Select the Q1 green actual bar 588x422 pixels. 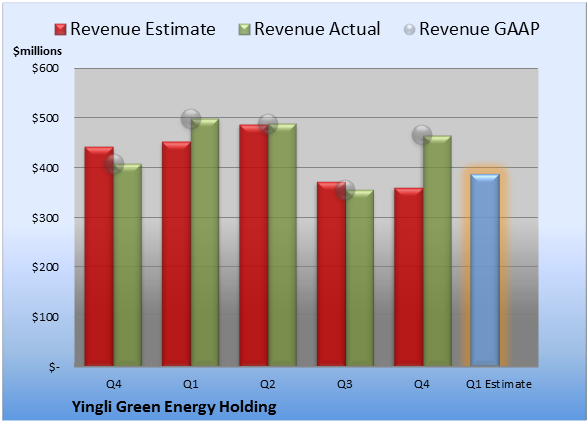click(x=205, y=242)
